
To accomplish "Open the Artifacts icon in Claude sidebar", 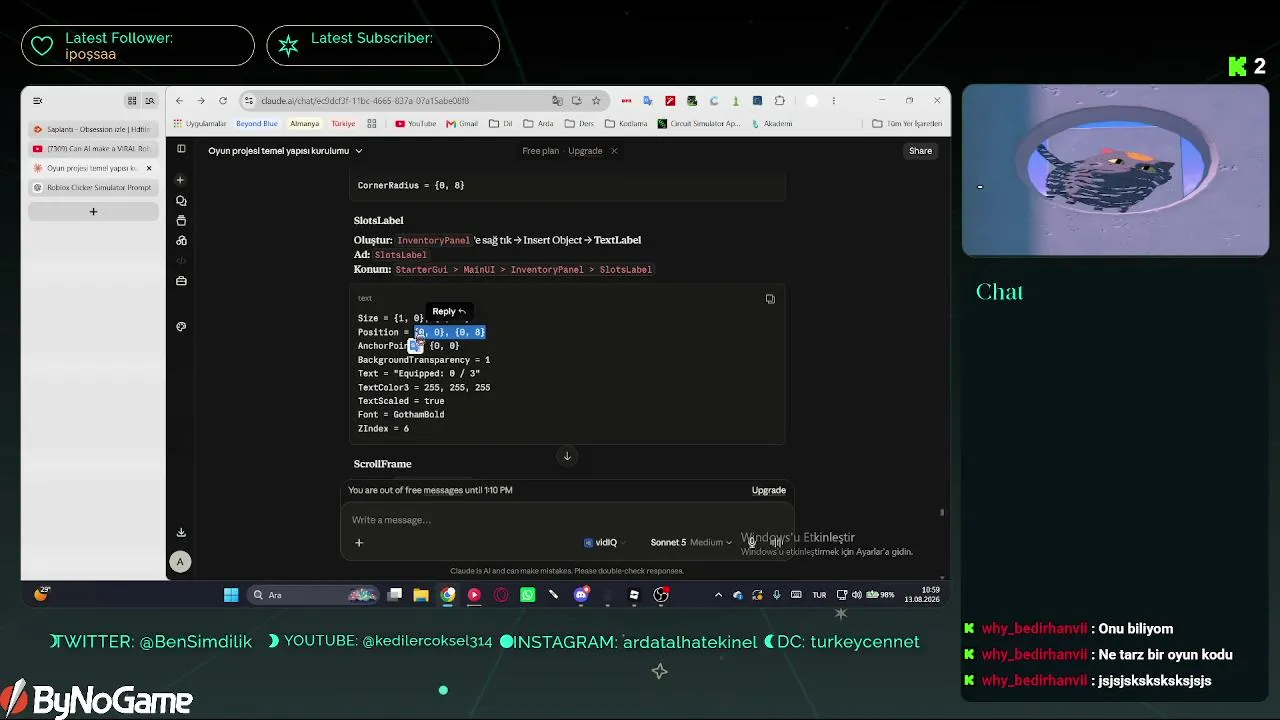I will tap(181, 241).
